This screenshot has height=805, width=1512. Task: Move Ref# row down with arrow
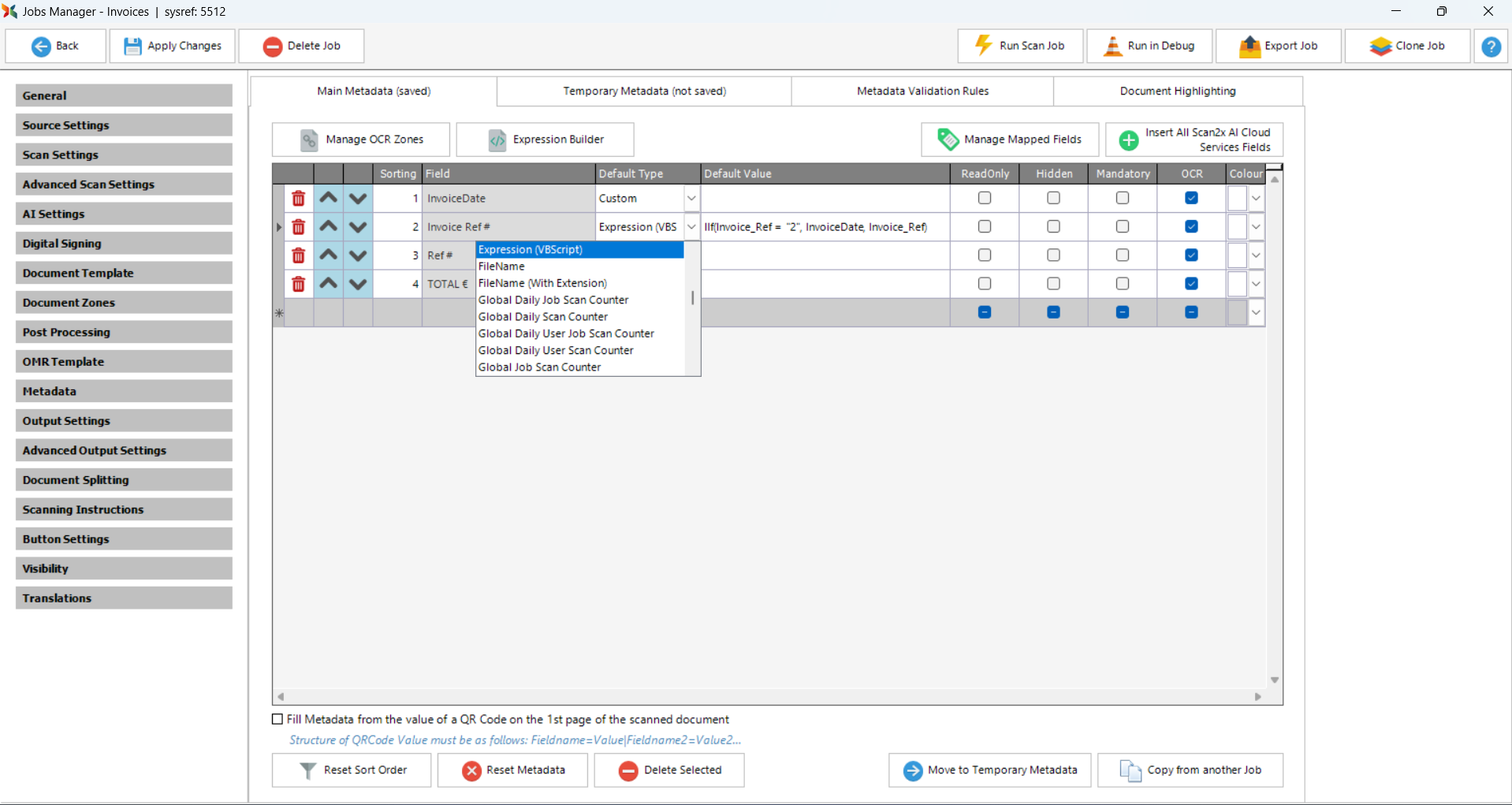358,255
